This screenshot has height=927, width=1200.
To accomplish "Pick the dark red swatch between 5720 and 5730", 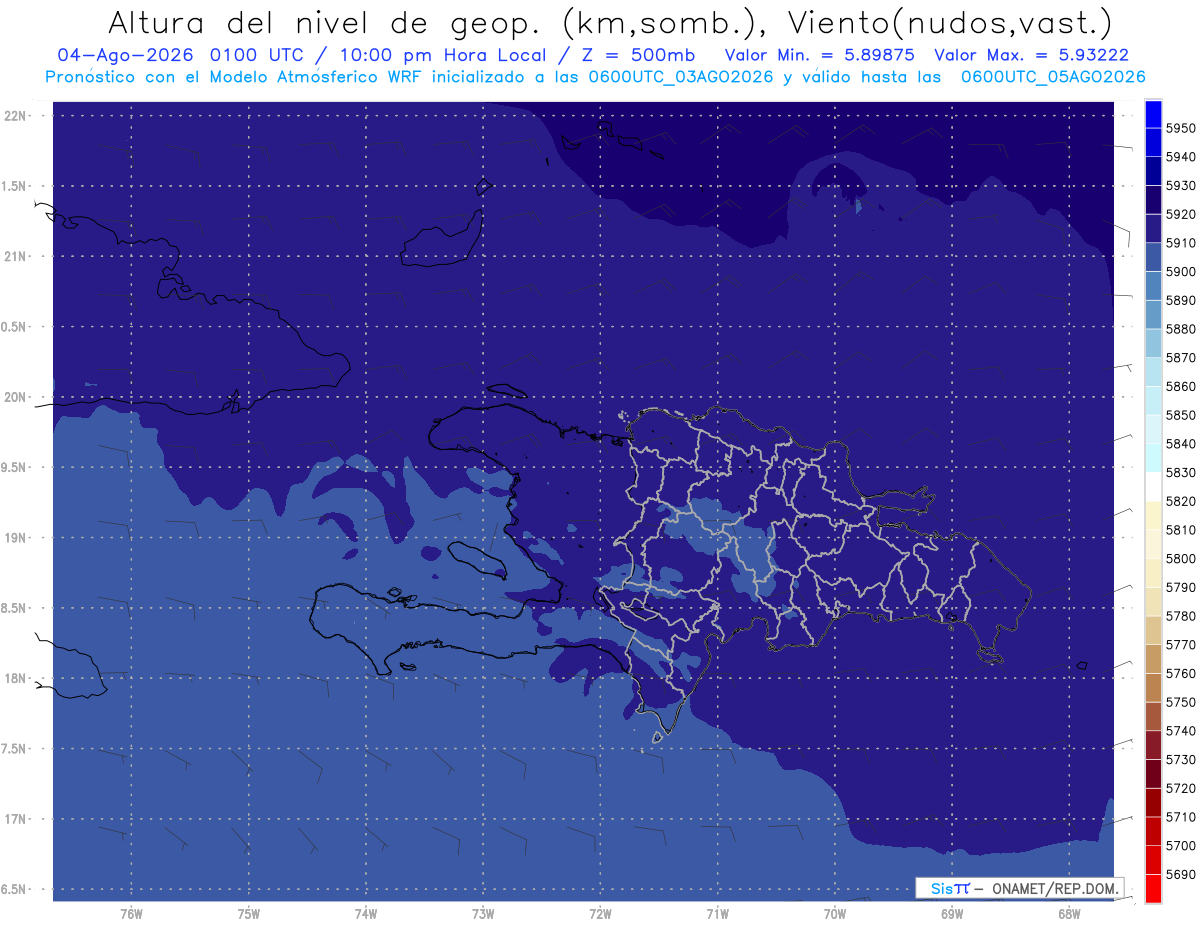I will tap(1153, 774).
